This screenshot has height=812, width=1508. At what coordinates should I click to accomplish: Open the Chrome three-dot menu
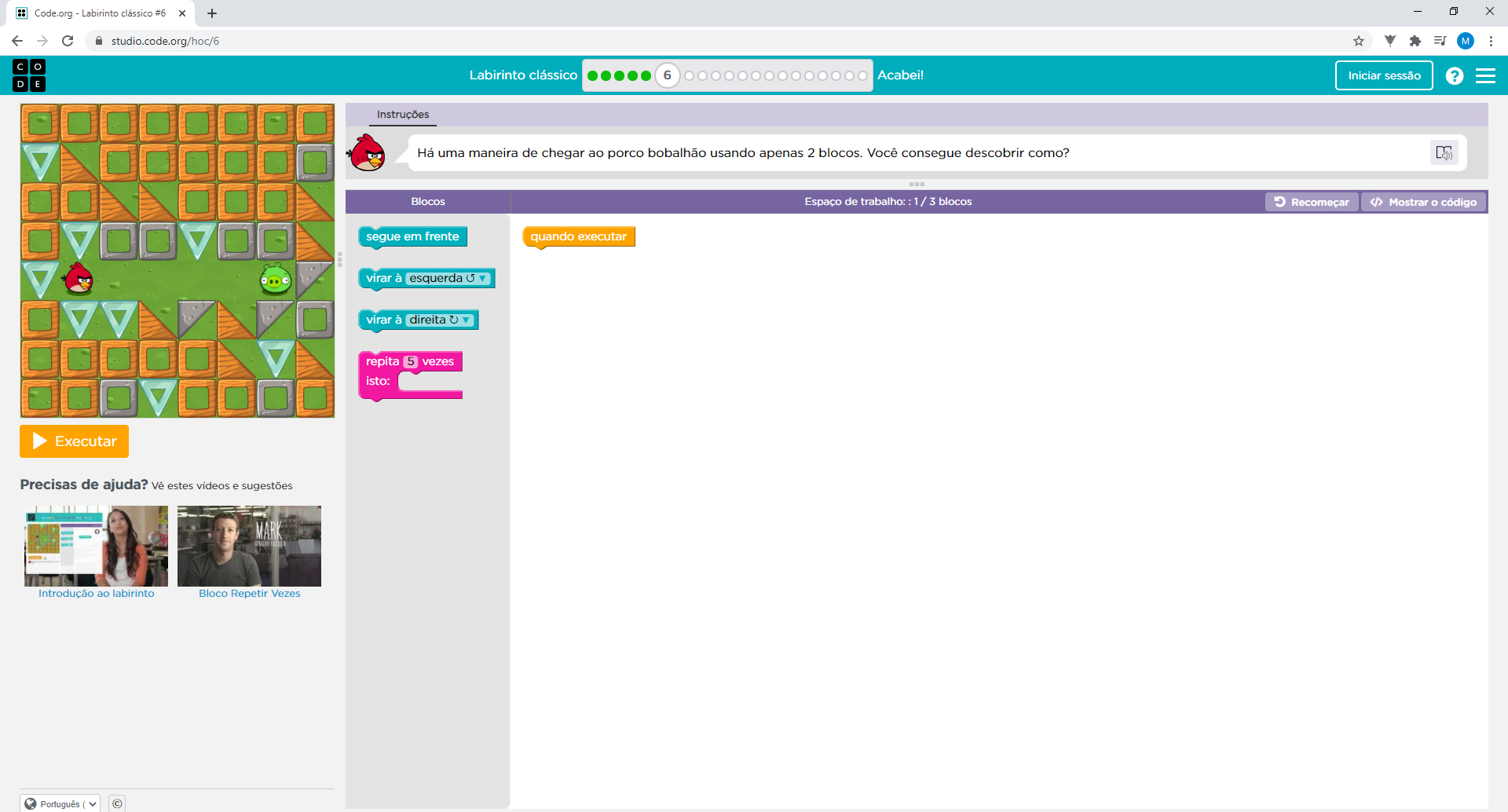1491,41
